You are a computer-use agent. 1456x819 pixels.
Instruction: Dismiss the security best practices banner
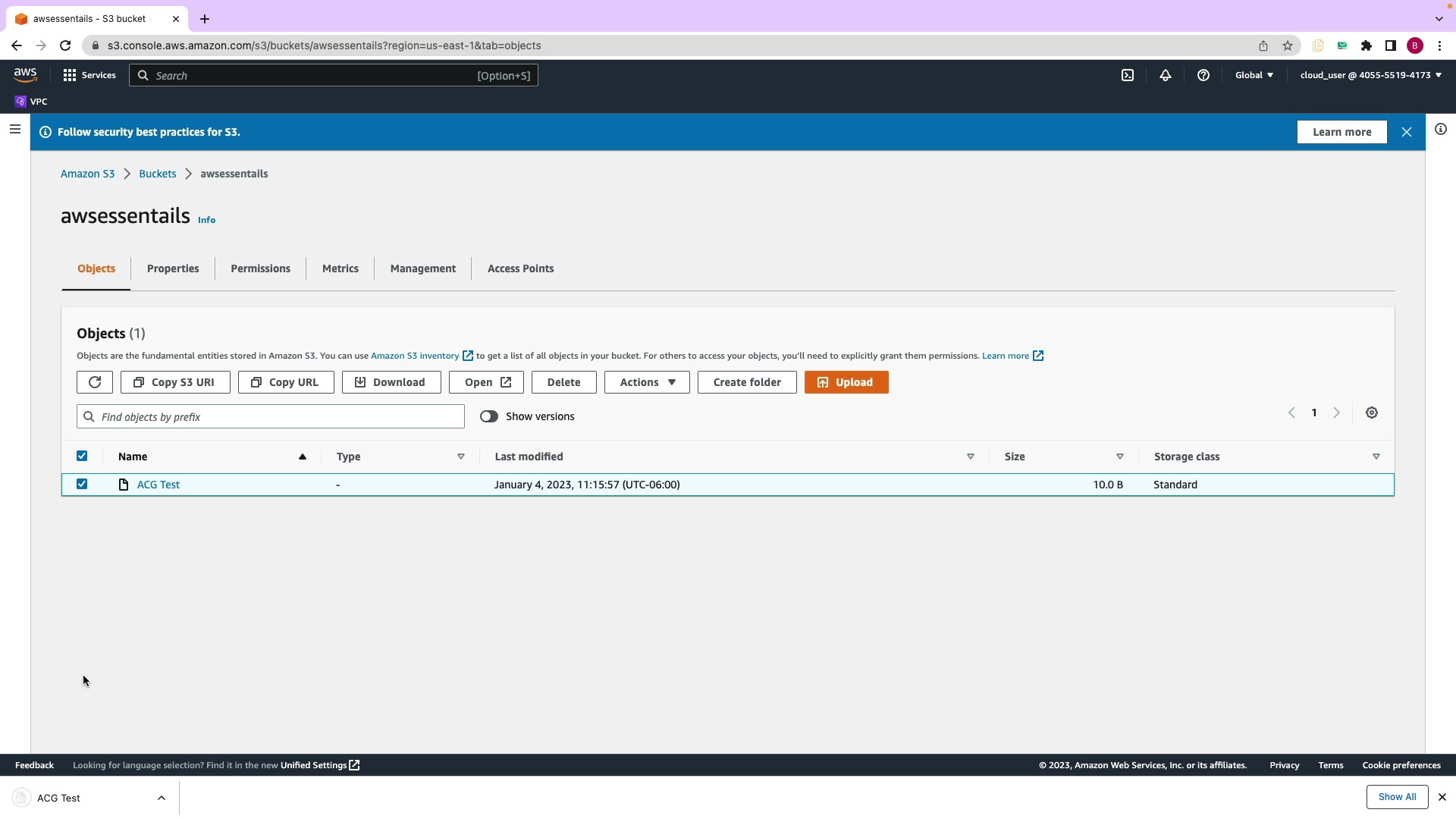[1407, 132]
